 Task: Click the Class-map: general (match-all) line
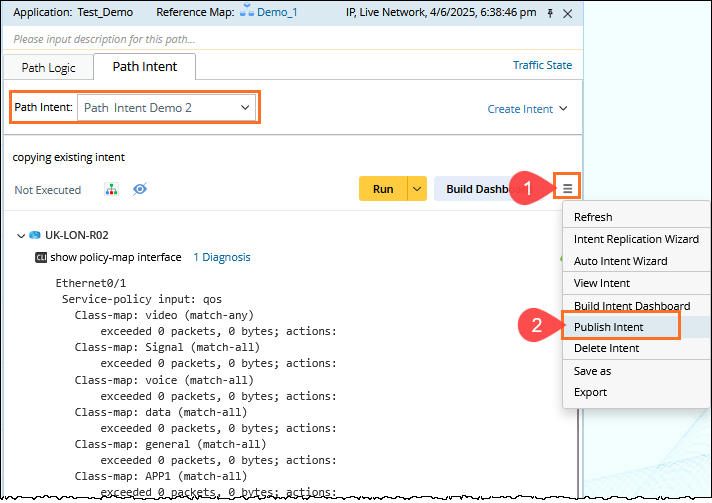[x=170, y=444]
